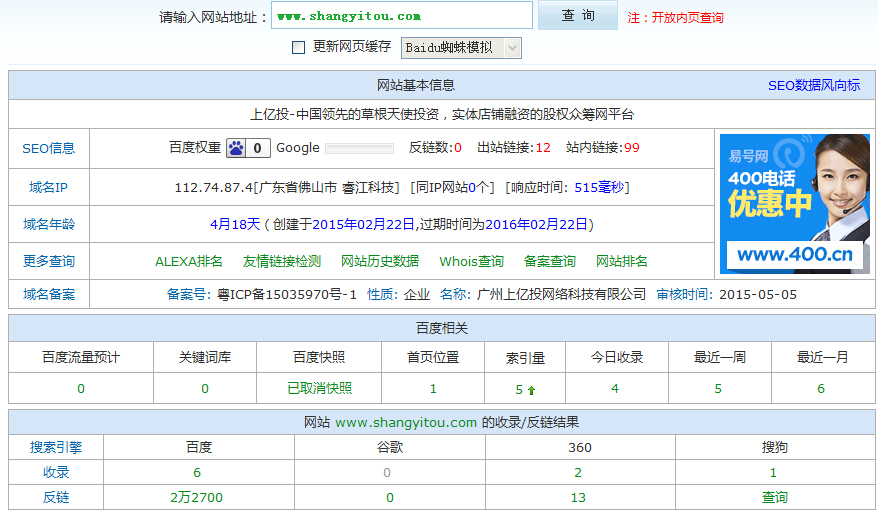Click the 今日收录 value 4

[x=615, y=389]
